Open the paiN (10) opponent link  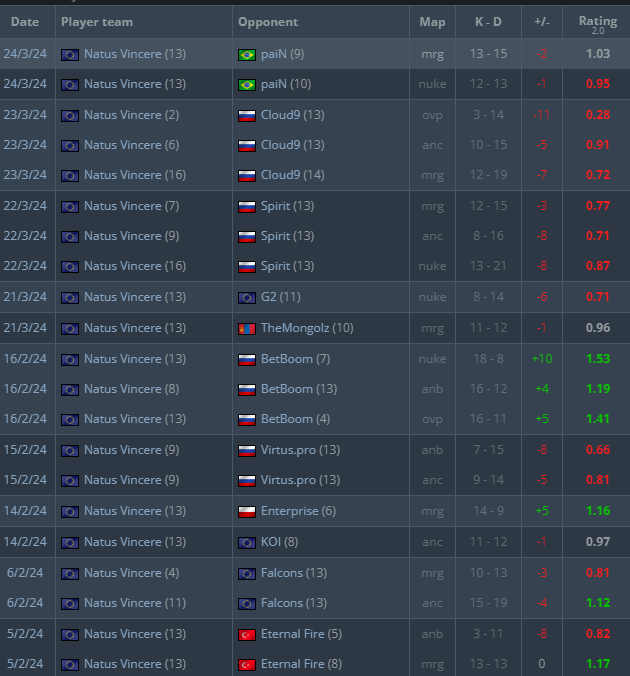(x=287, y=85)
